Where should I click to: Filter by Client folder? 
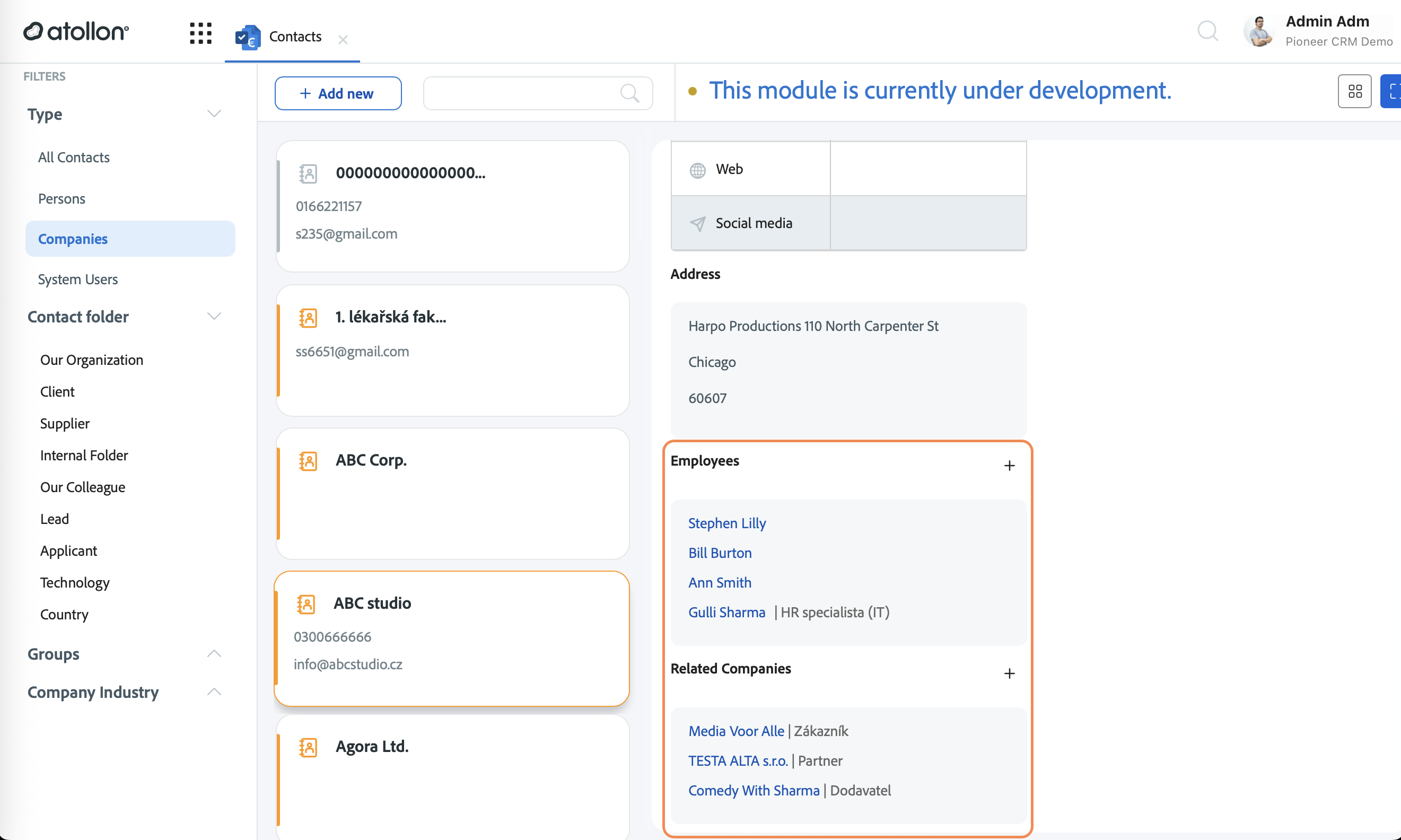57,392
